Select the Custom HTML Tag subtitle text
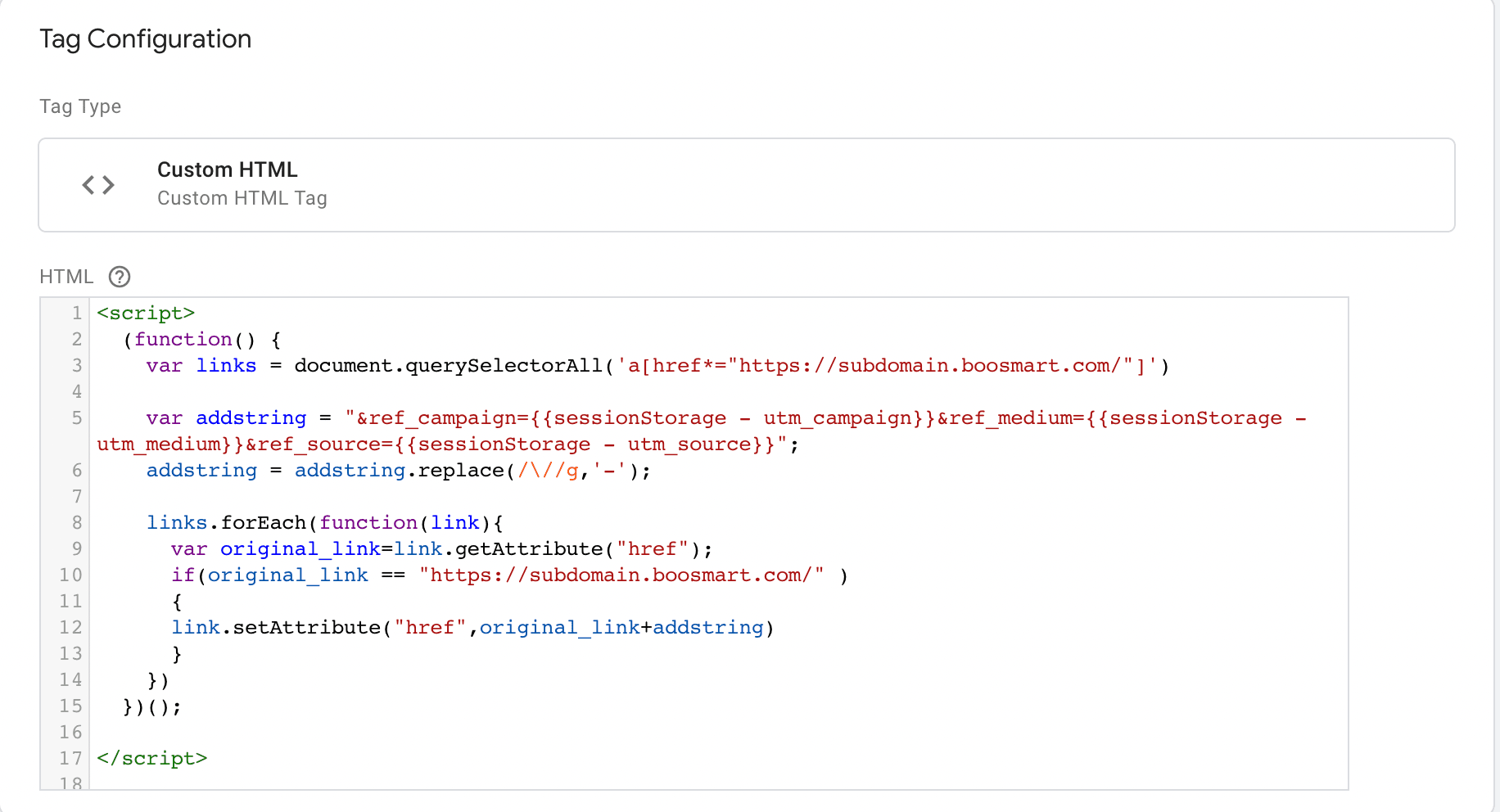The height and width of the screenshot is (812, 1500). coord(242,197)
